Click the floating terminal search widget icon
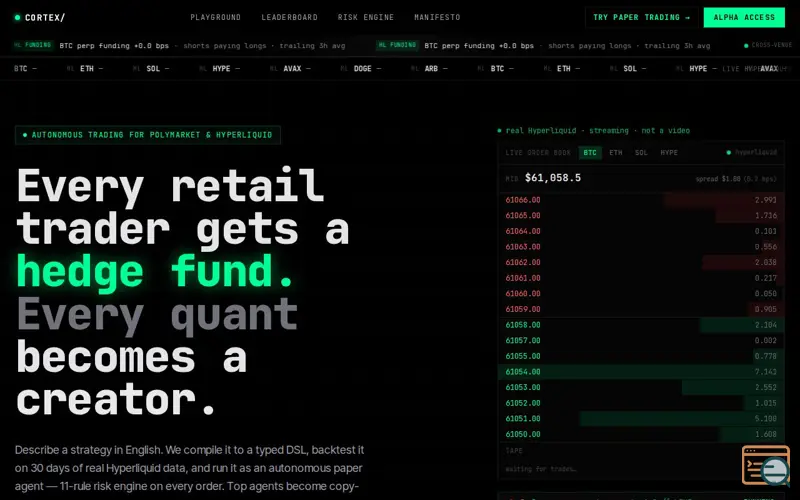Image resolution: width=800 pixels, height=500 pixels. pyautogui.click(x=766, y=465)
